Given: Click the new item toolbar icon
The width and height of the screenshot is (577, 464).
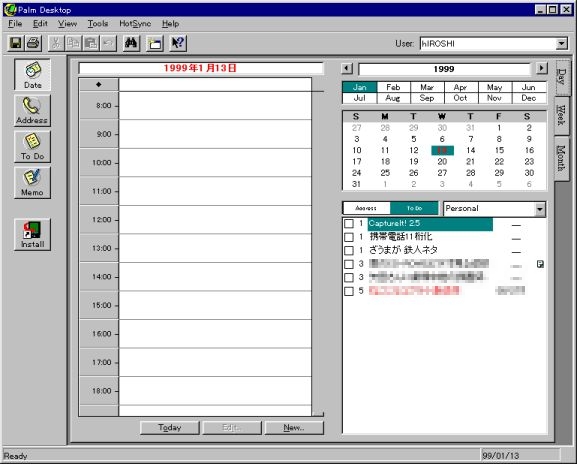Looking at the screenshot, I should click(x=155, y=43).
